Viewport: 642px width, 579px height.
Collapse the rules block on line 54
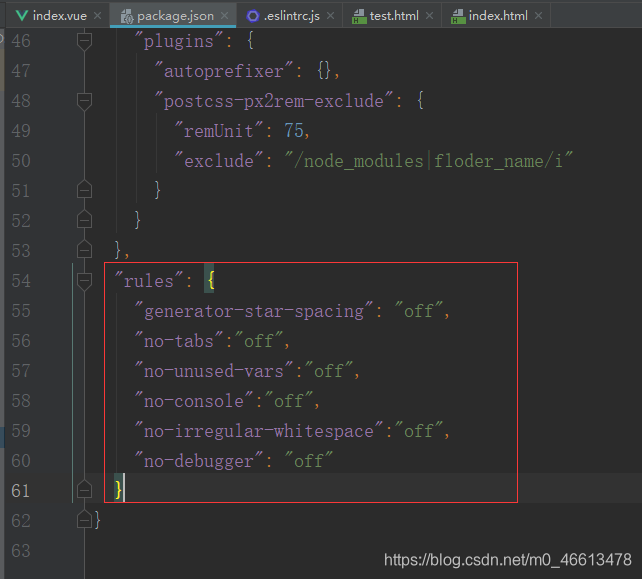84,281
